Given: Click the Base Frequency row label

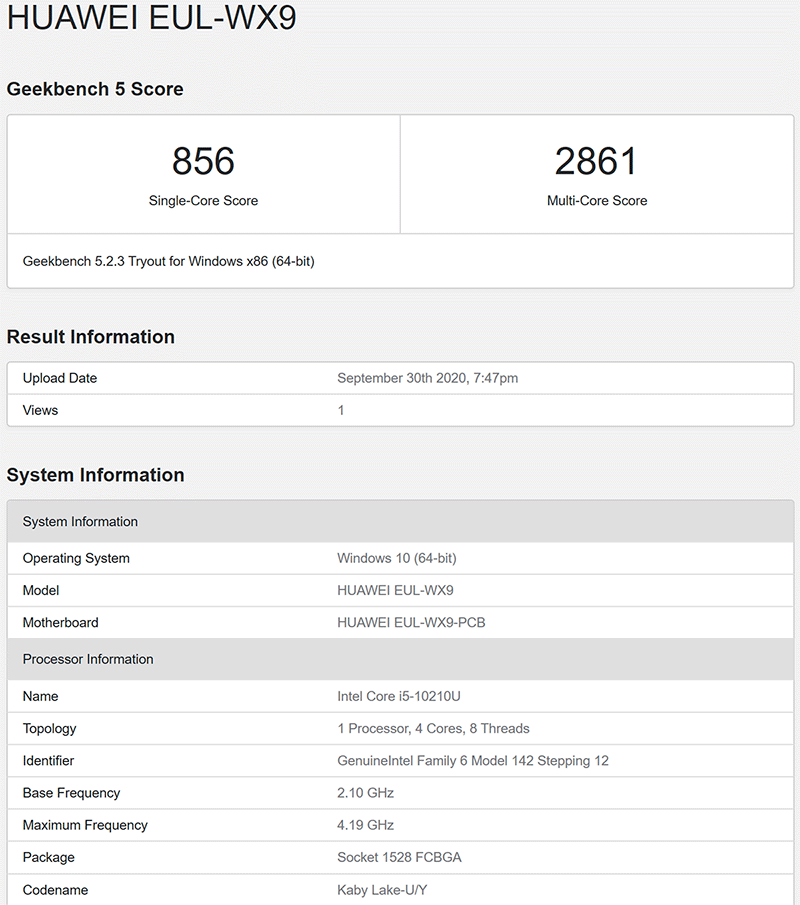Looking at the screenshot, I should pos(72,793).
